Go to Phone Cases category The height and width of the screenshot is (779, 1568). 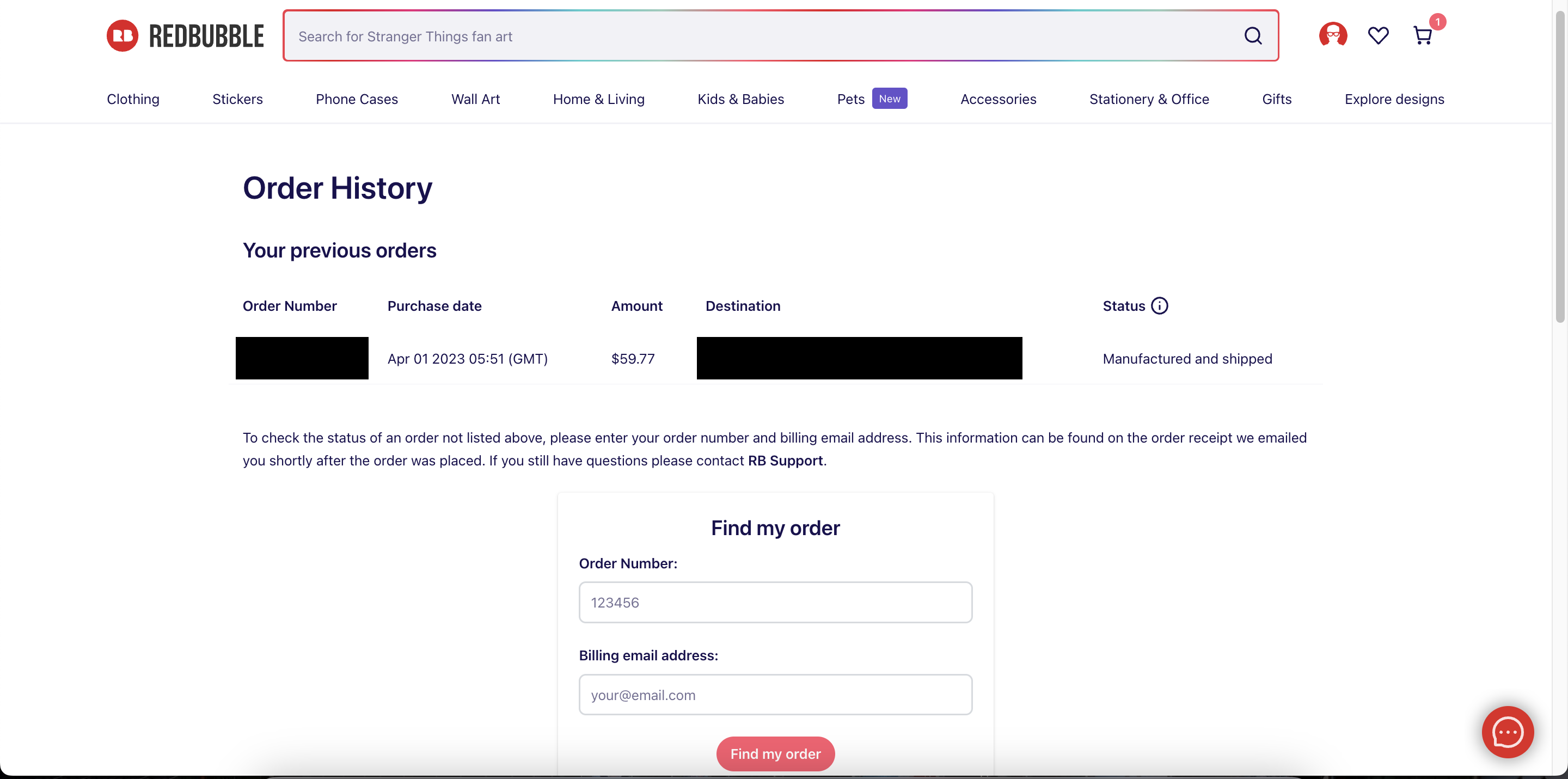point(357,99)
